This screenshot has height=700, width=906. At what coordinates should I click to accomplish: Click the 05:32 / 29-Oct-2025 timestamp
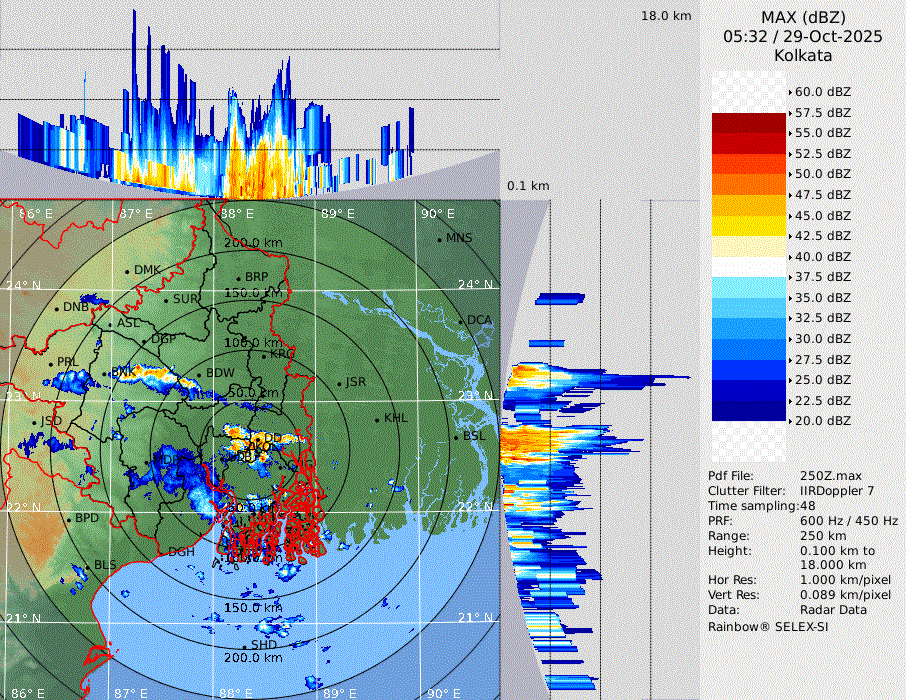click(x=803, y=36)
